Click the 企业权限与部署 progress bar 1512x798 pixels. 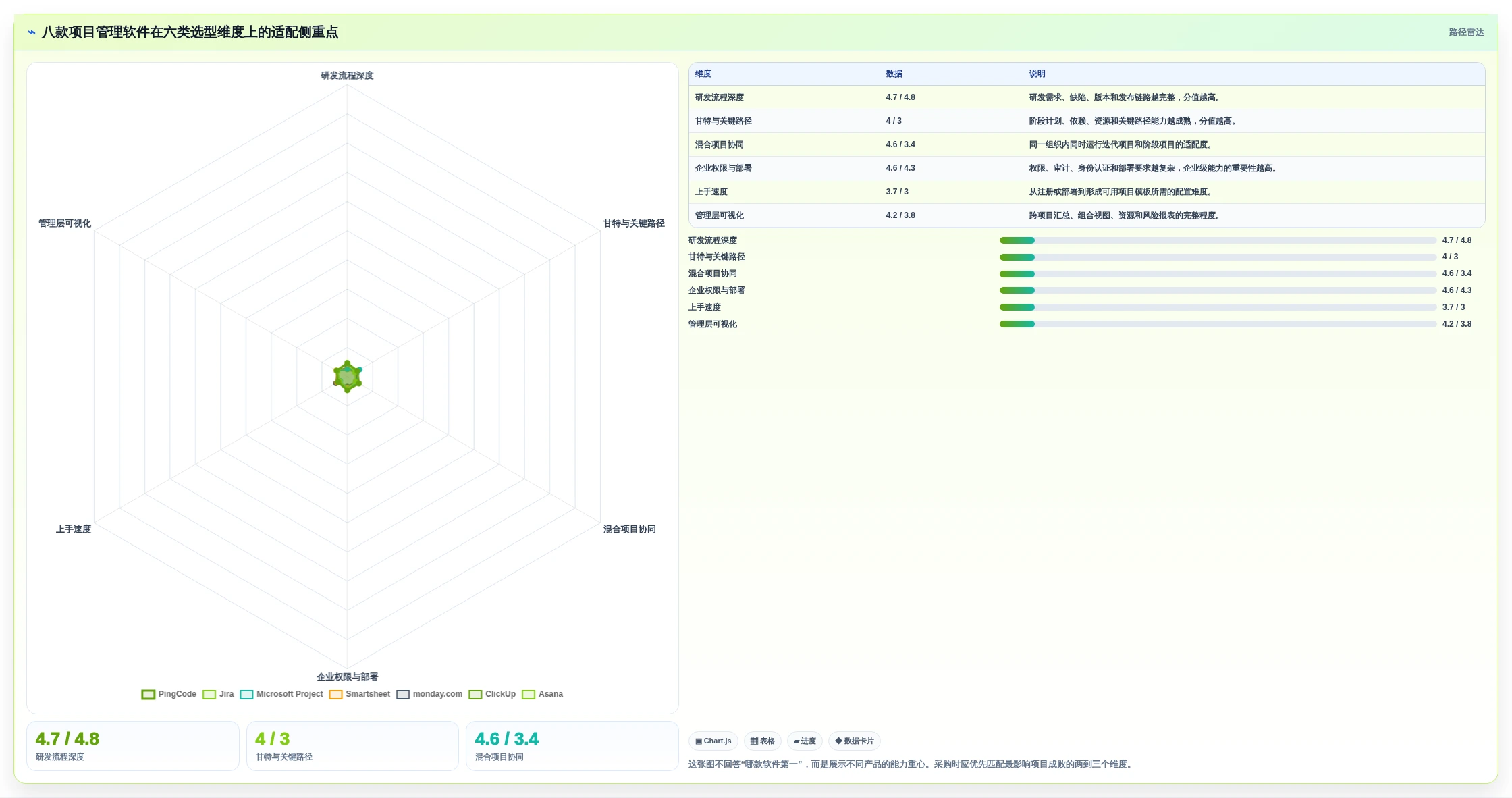coord(1218,290)
